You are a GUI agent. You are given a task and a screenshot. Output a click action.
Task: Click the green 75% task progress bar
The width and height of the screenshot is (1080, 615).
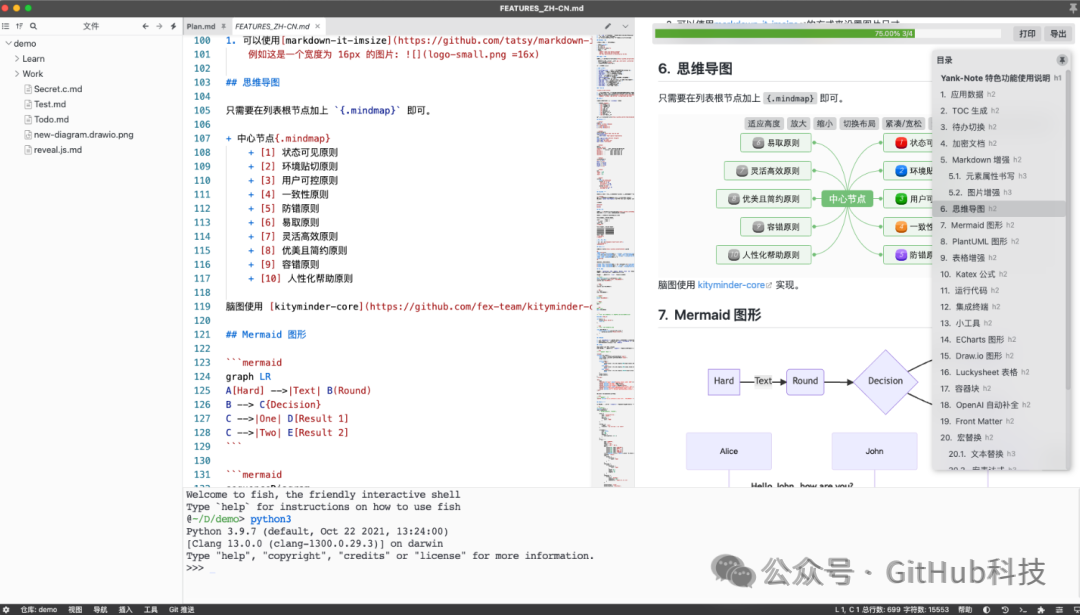(x=785, y=34)
